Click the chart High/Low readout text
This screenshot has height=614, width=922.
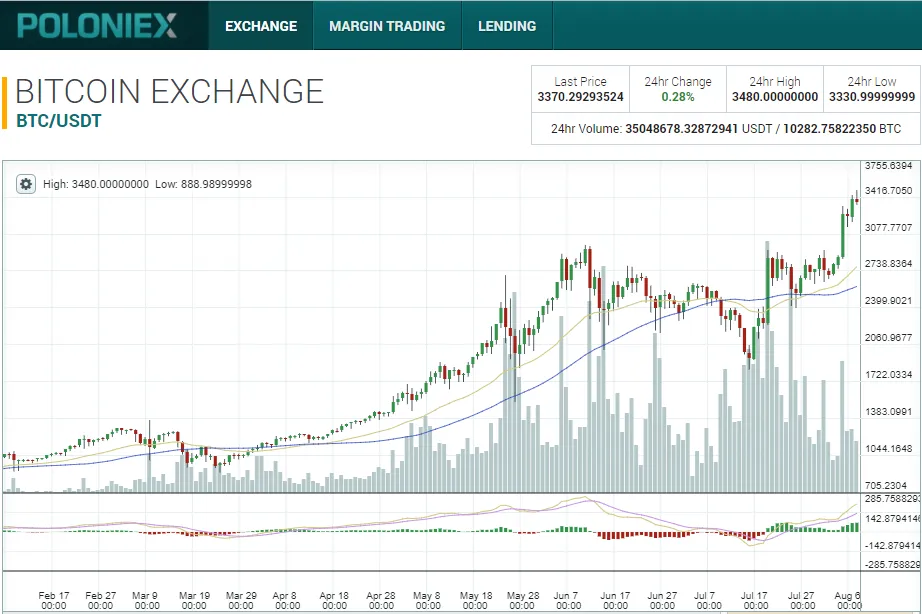click(x=147, y=184)
